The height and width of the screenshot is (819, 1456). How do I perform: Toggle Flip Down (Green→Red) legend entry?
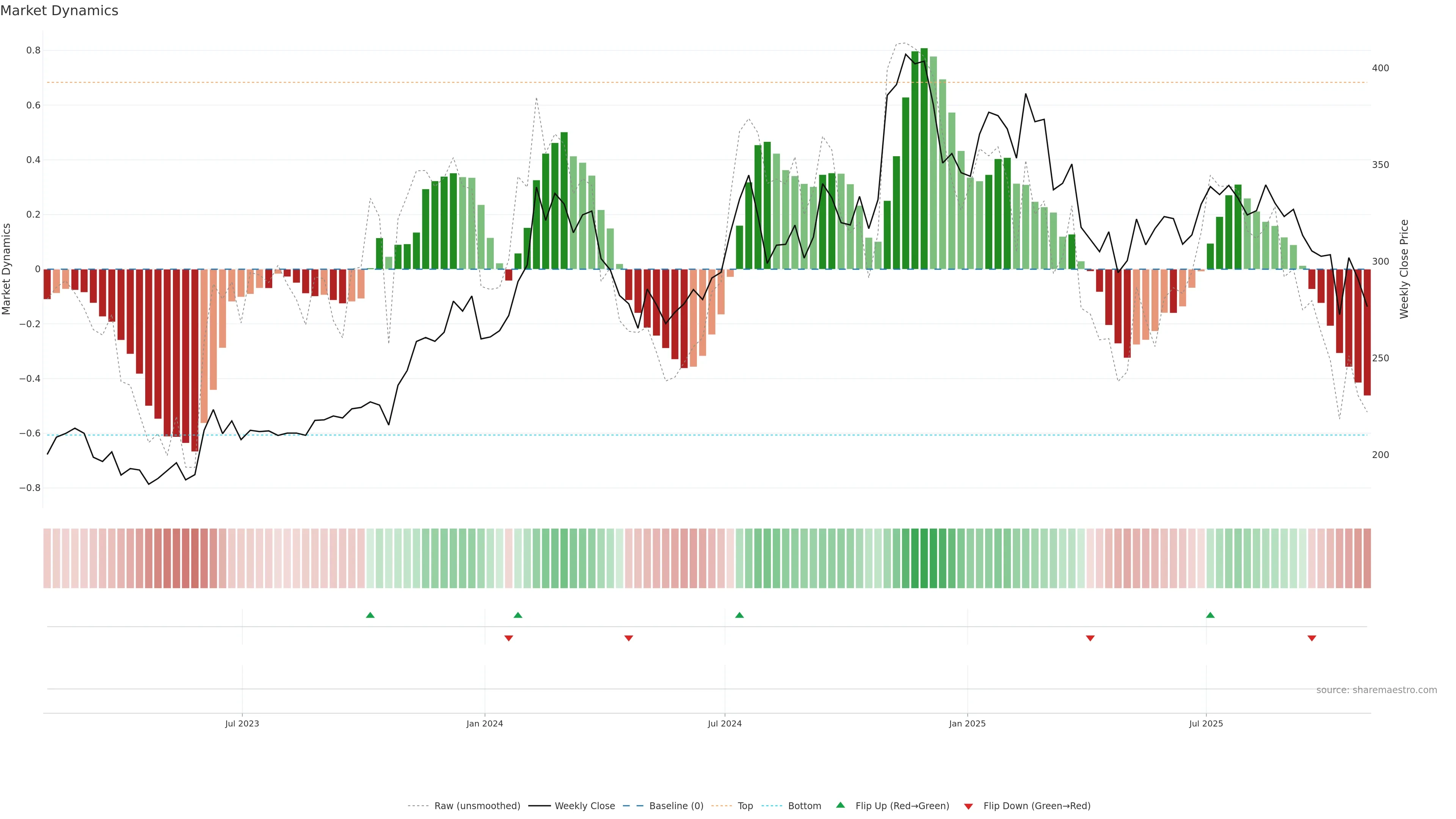coord(1037,806)
